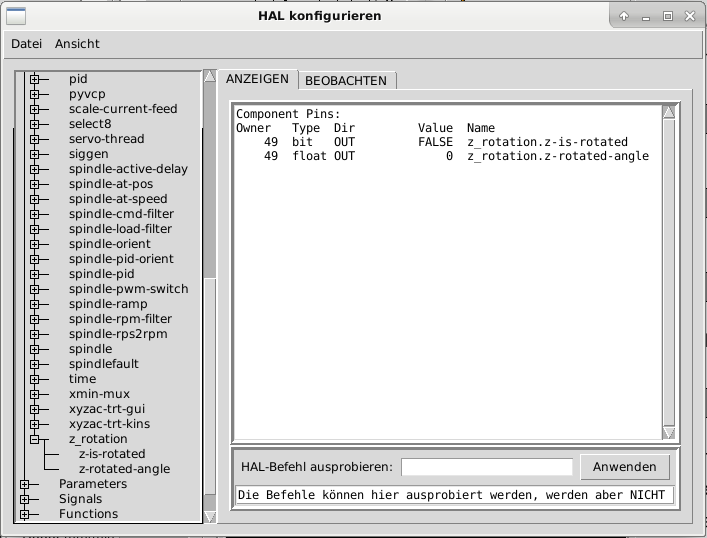The height and width of the screenshot is (538, 707).
Task: Open the Ansicht menu
Action: (x=77, y=44)
